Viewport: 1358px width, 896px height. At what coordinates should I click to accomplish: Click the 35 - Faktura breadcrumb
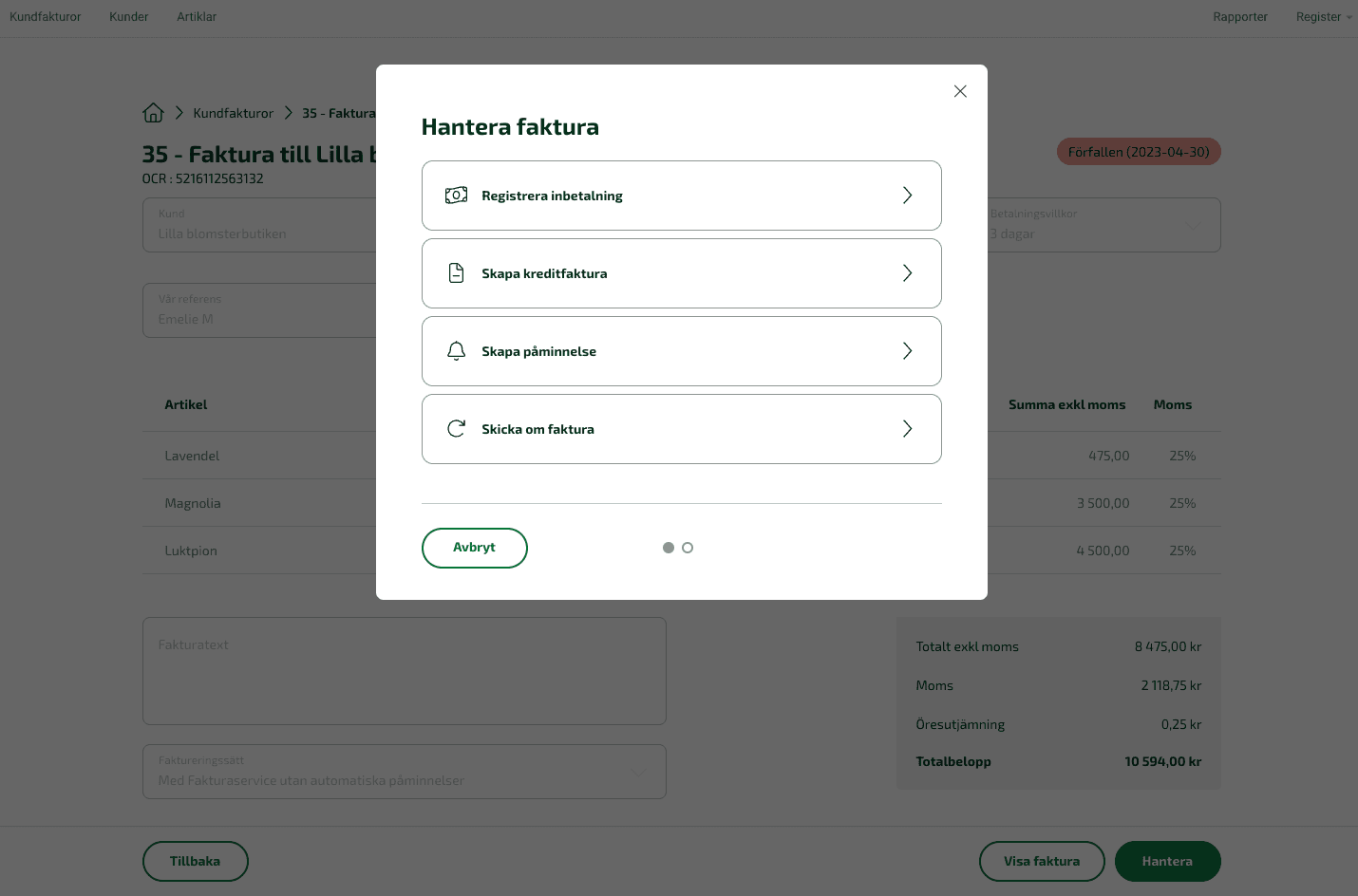[339, 113]
